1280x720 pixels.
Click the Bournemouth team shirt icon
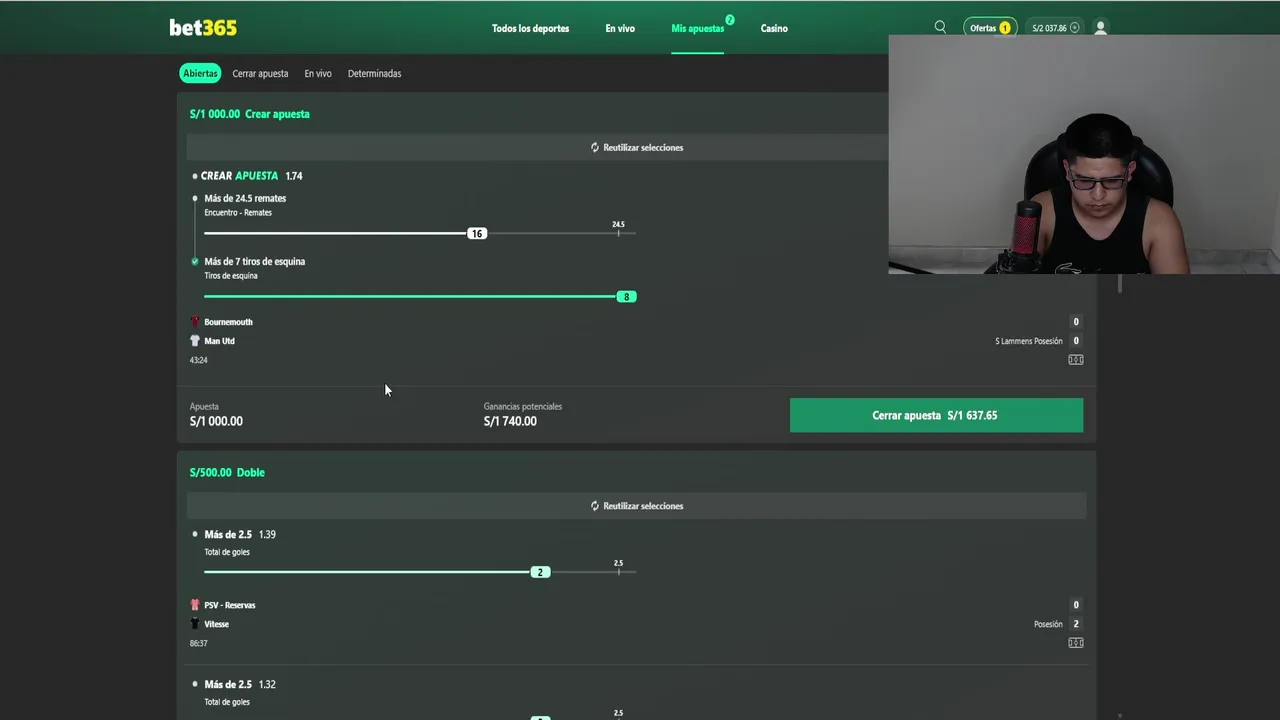(x=195, y=322)
